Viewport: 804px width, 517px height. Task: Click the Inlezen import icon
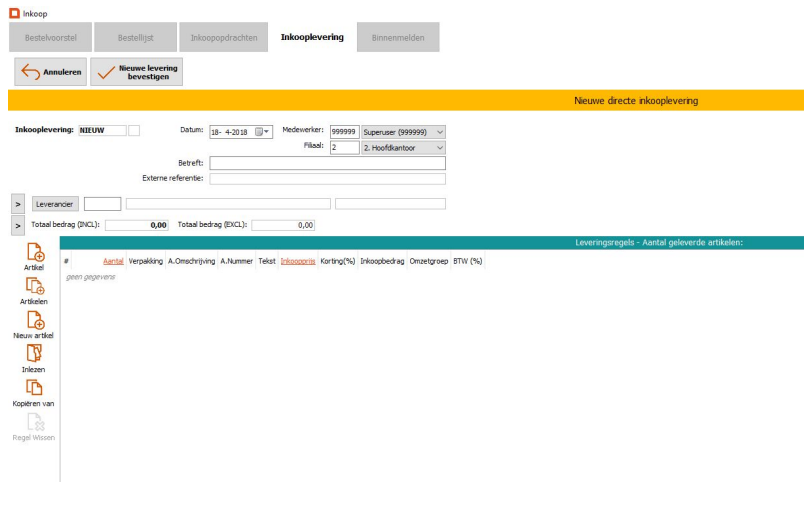[34, 355]
